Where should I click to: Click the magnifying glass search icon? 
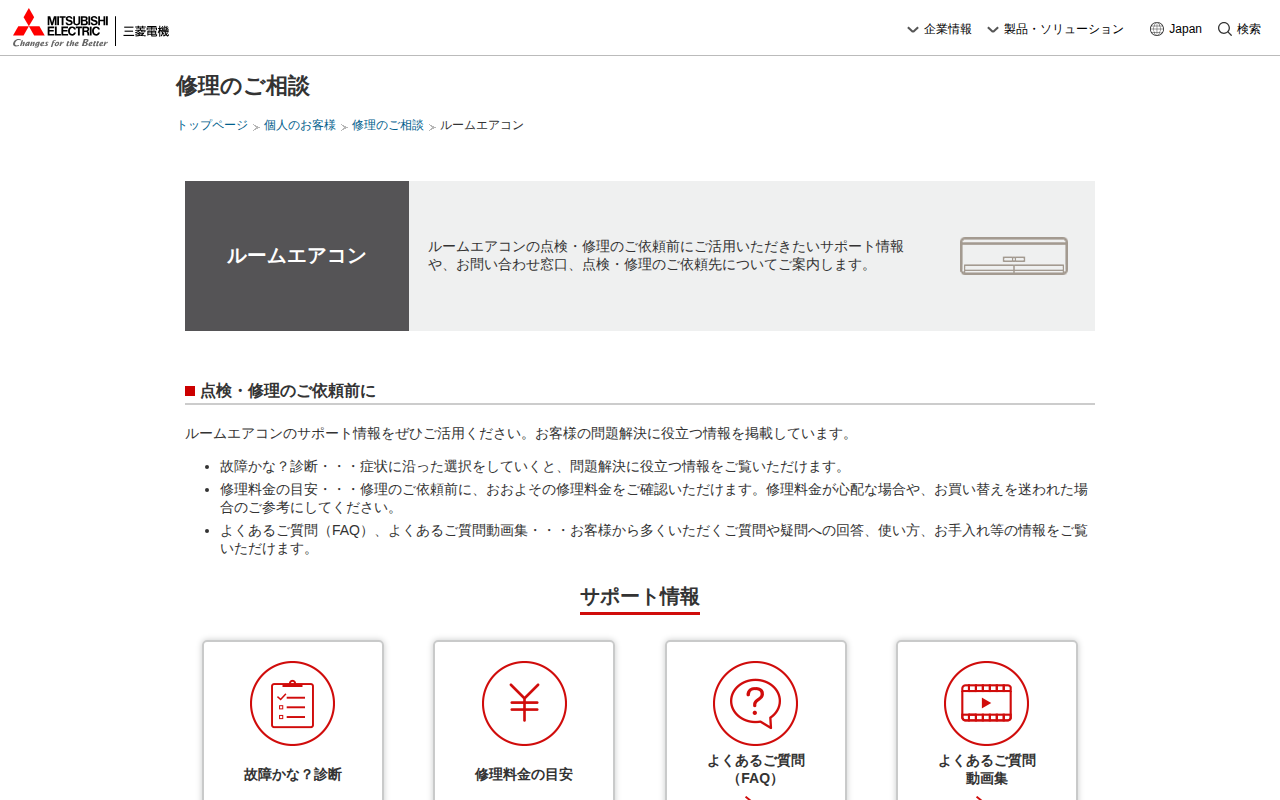click(x=1224, y=29)
